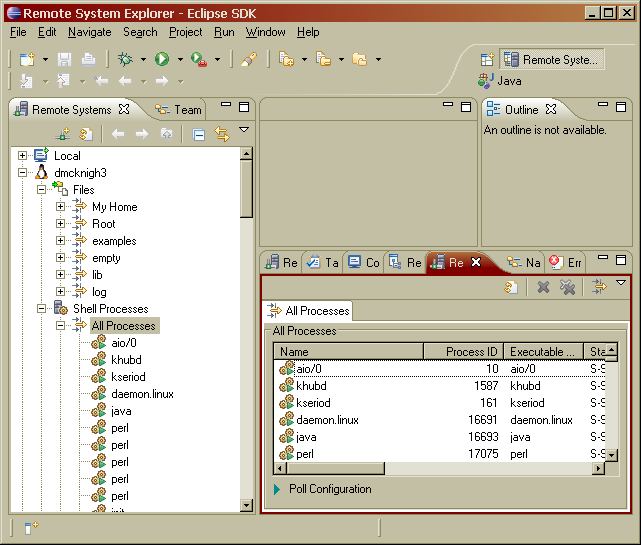Click the Ta tab in bottom panel
This screenshot has width=641, height=545.
323,262
